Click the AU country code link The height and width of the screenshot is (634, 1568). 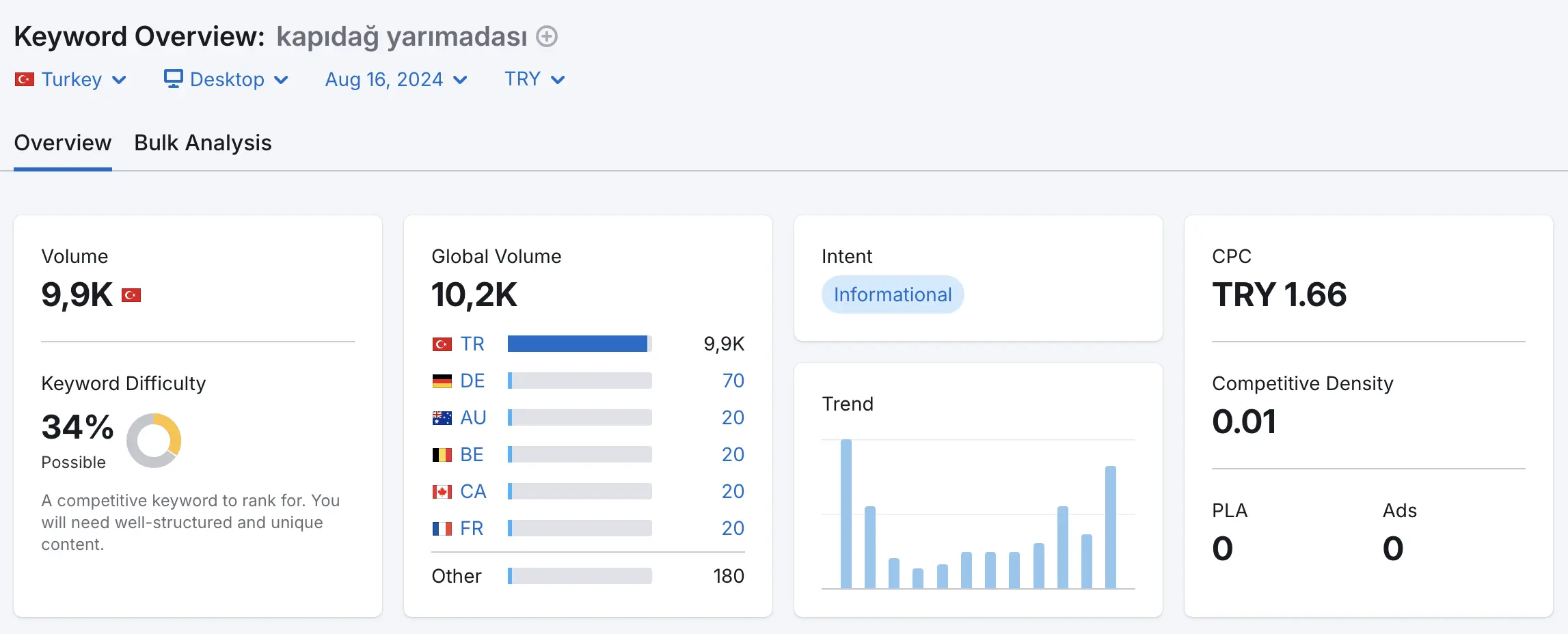pos(473,417)
